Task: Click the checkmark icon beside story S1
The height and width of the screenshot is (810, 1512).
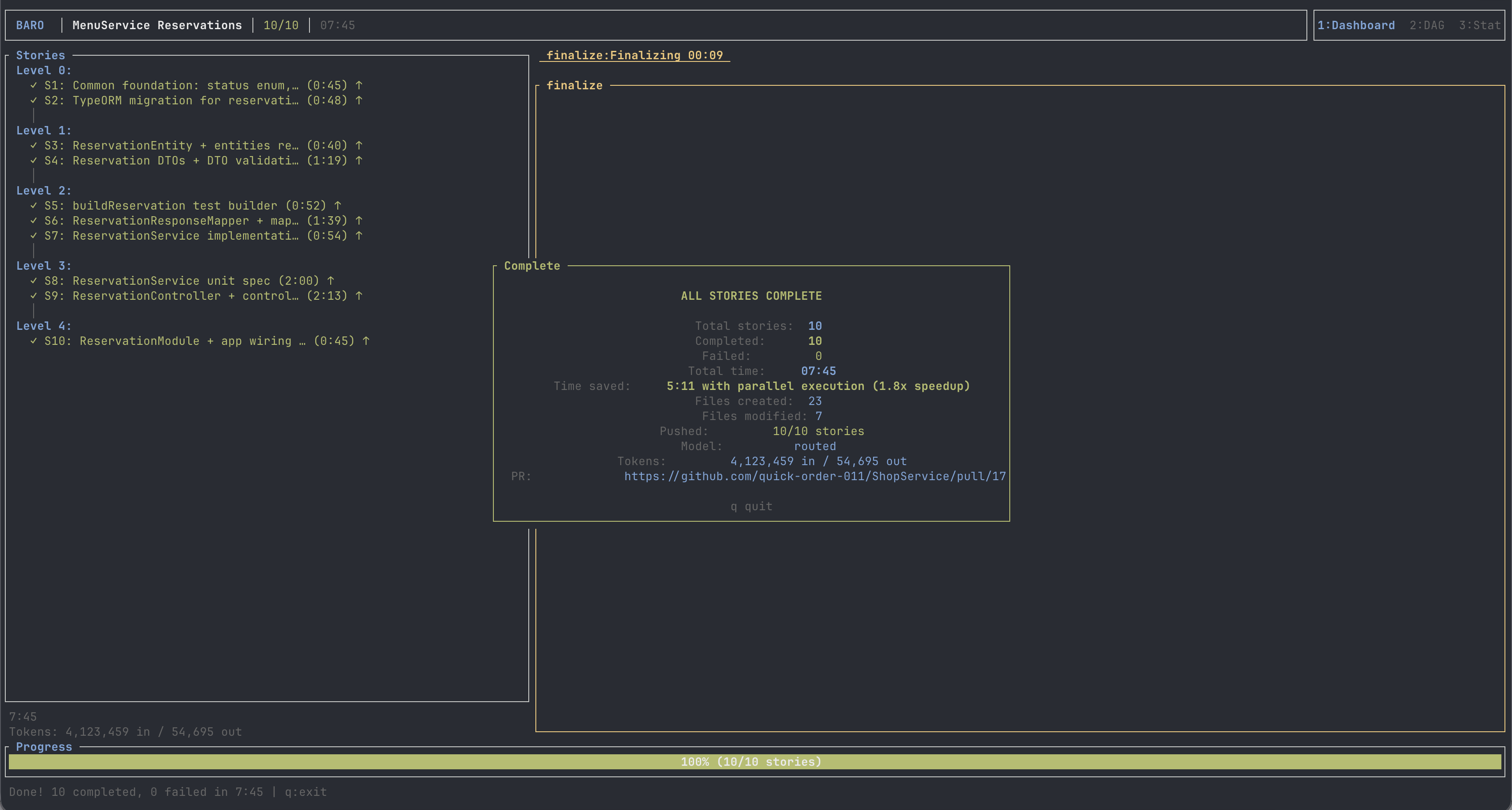Action: [x=34, y=86]
